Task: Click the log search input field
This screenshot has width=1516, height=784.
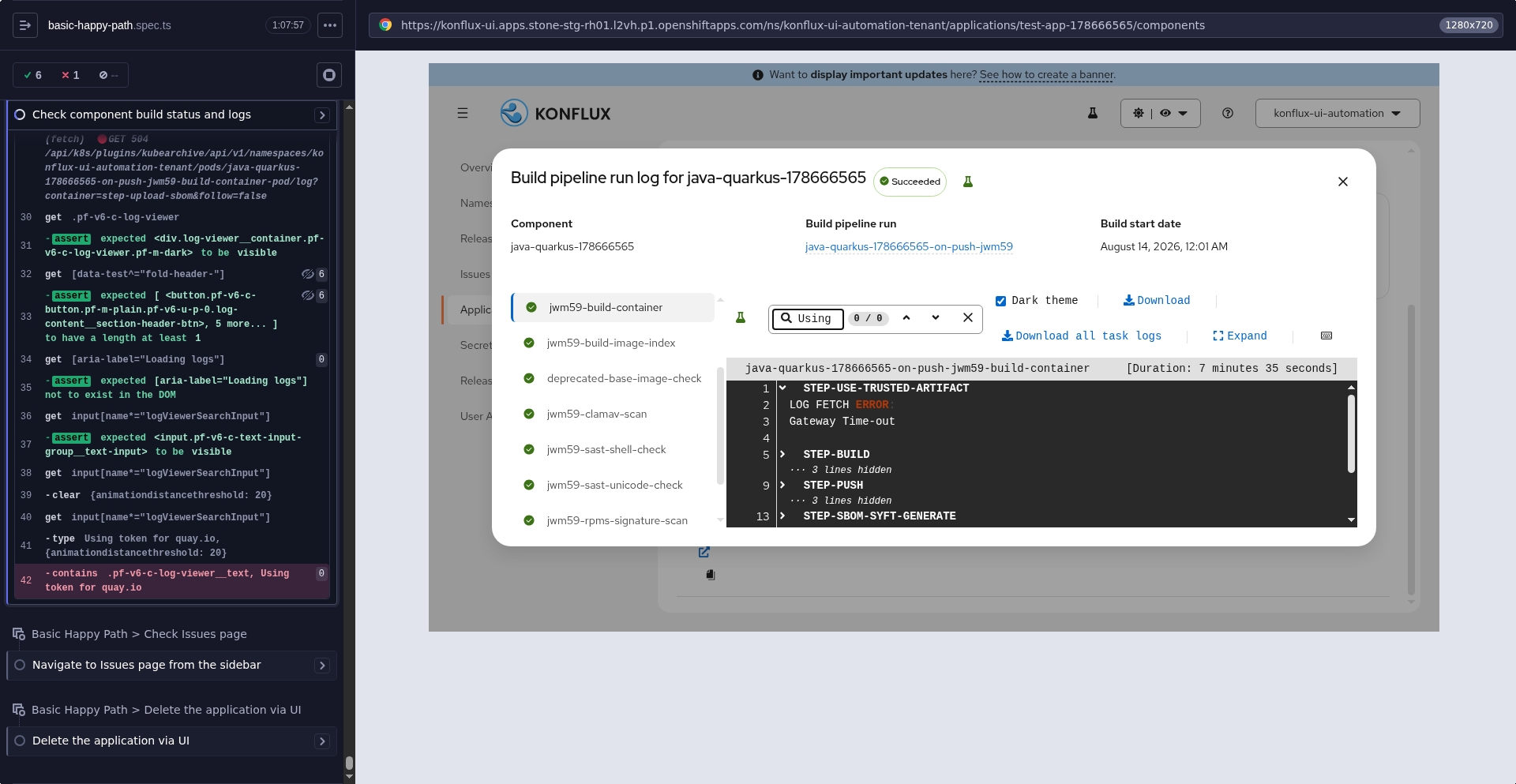Action: click(808, 318)
